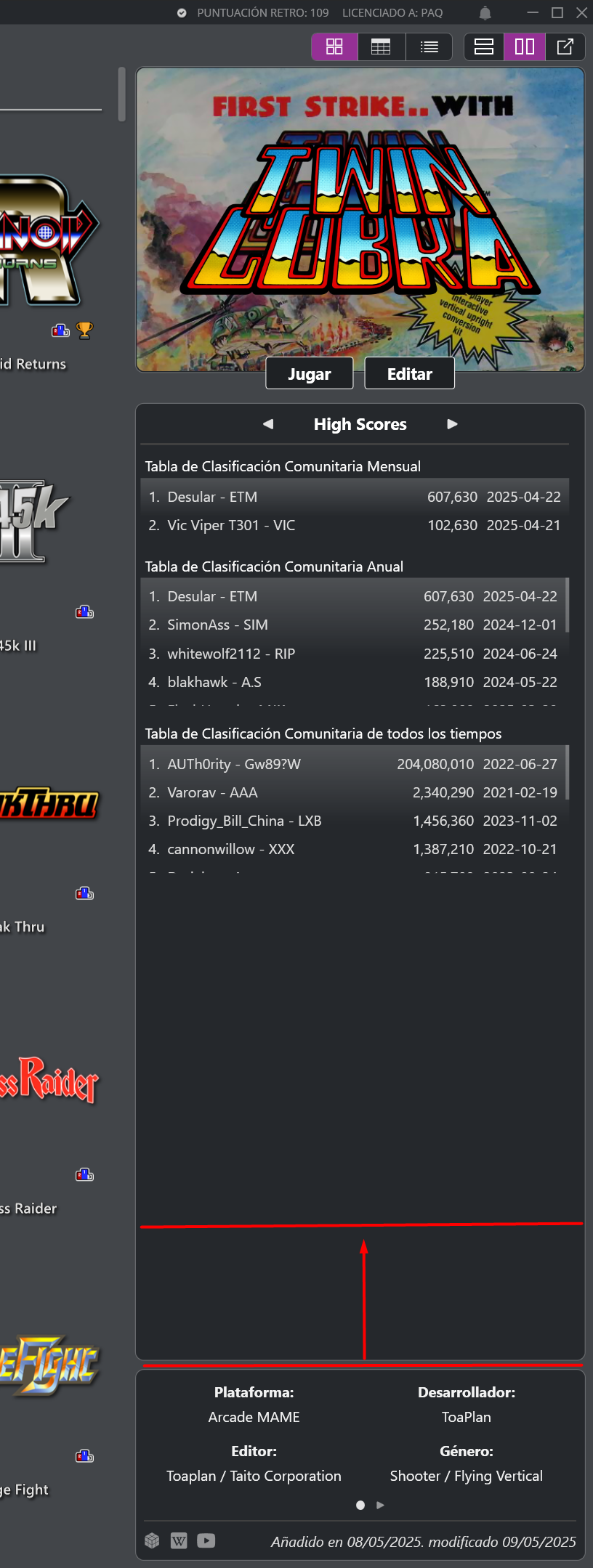Click the Jugar button
Viewport: 593px width, 1568px height.
[x=310, y=373]
